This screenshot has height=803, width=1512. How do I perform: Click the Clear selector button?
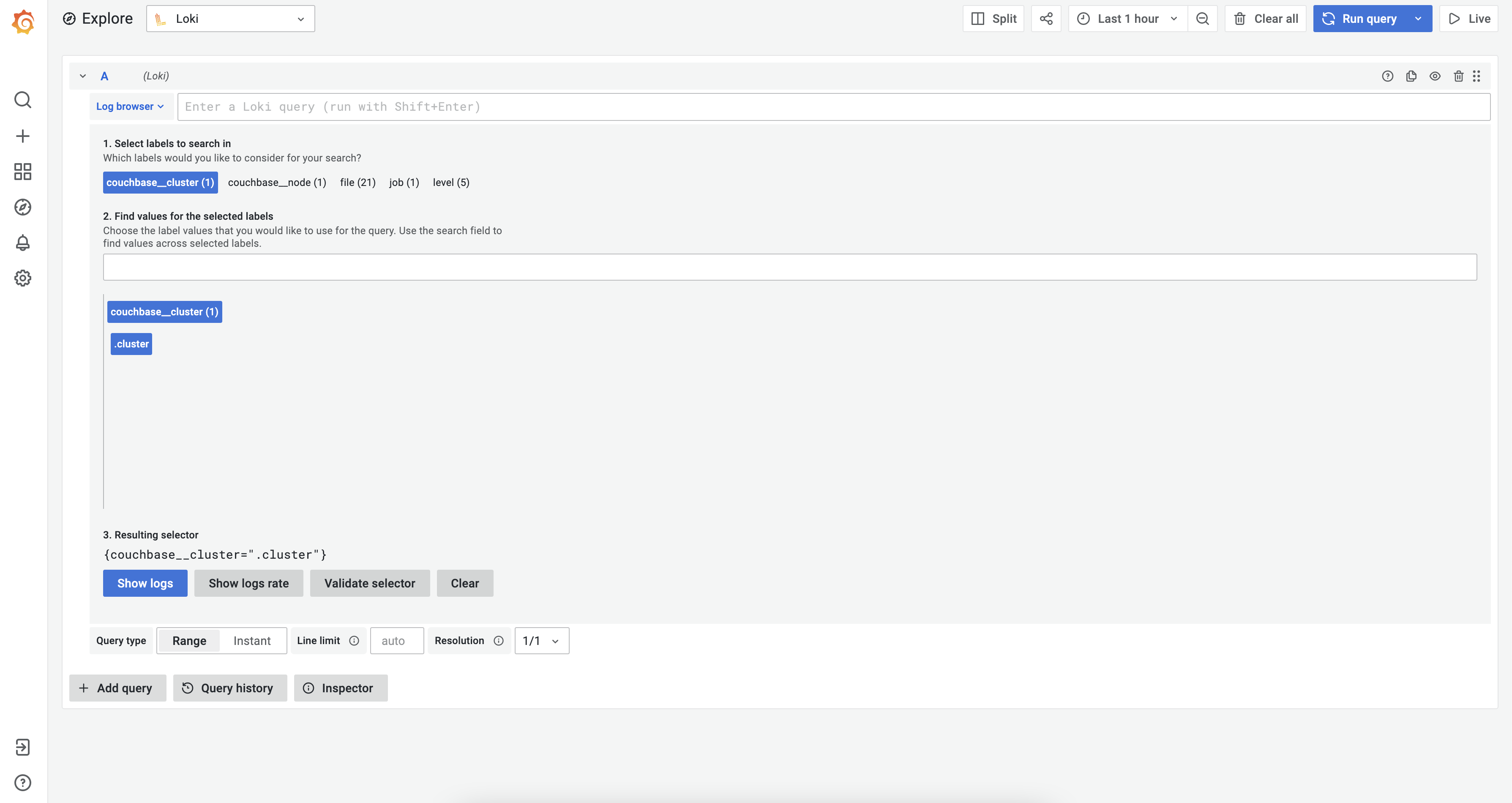tap(465, 584)
